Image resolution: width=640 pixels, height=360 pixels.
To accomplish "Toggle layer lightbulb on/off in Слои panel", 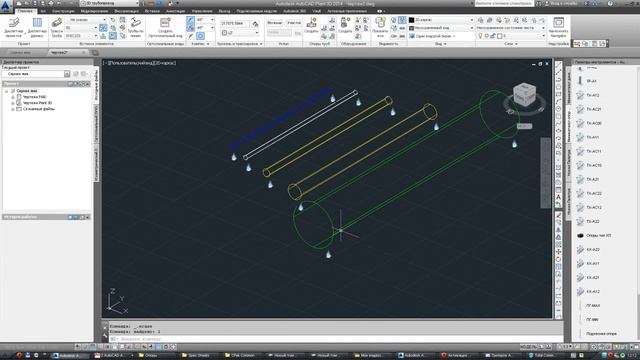I will 480,36.
